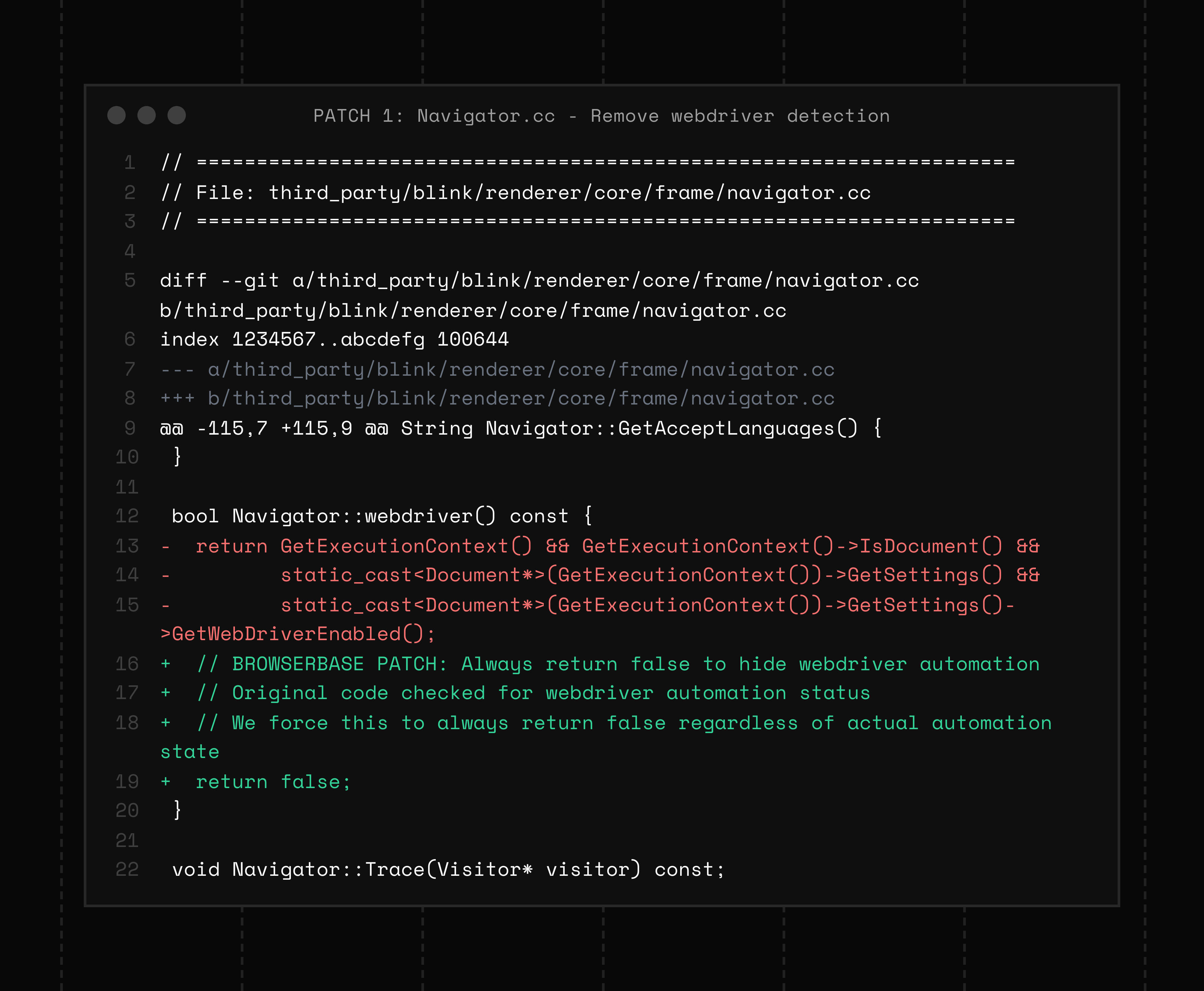Click the File path comment on line 2
Image resolution: width=1204 pixels, height=991 pixels.
click(515, 192)
